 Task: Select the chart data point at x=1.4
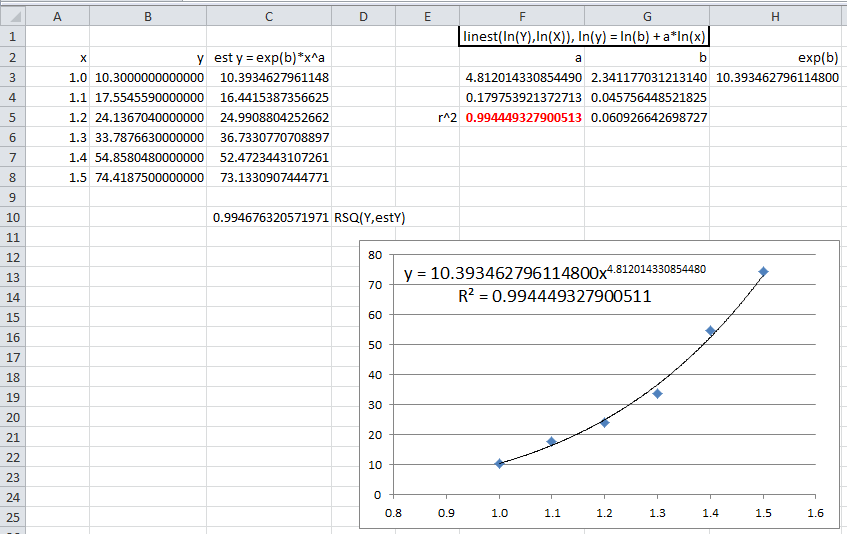(x=710, y=330)
